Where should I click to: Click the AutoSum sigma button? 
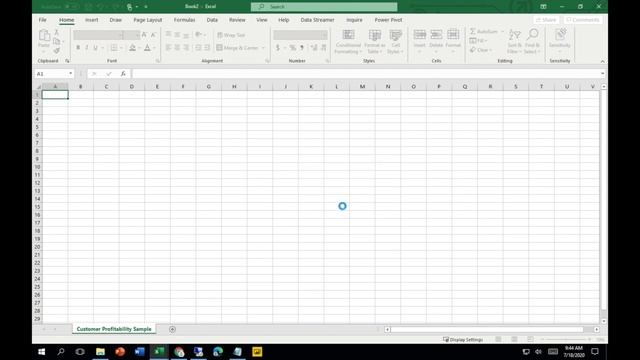[484, 31]
